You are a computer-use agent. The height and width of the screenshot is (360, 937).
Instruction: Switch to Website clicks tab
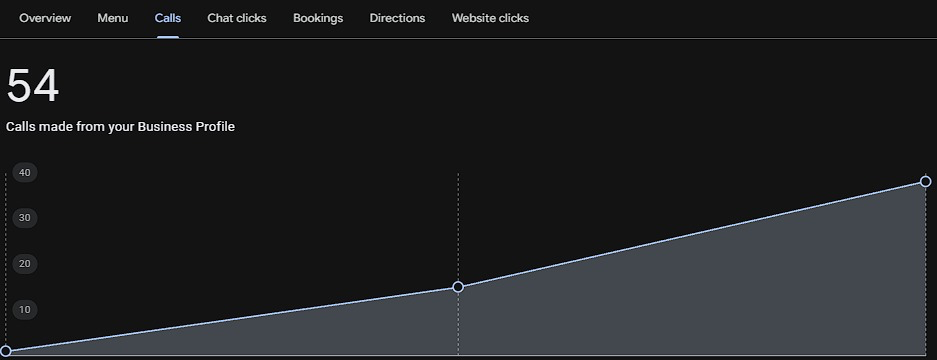click(x=490, y=18)
